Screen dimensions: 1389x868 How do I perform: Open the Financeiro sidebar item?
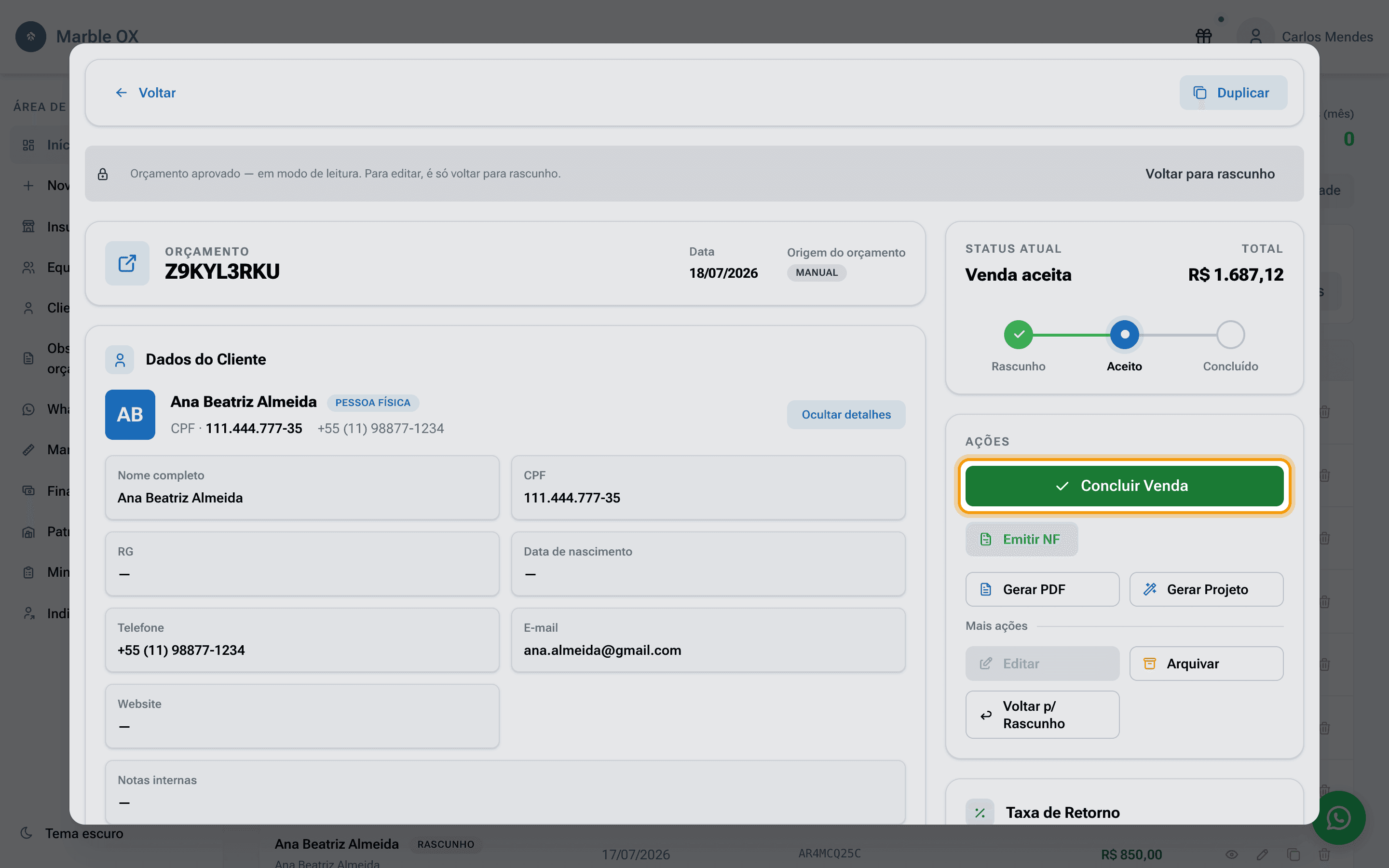pyautogui.click(x=40, y=491)
